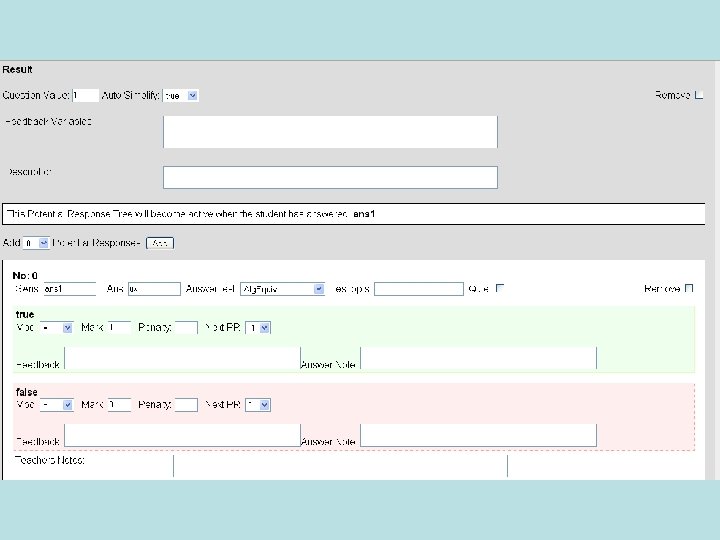Click the Mark field in the true branch
The image size is (720, 540).
pos(119,327)
